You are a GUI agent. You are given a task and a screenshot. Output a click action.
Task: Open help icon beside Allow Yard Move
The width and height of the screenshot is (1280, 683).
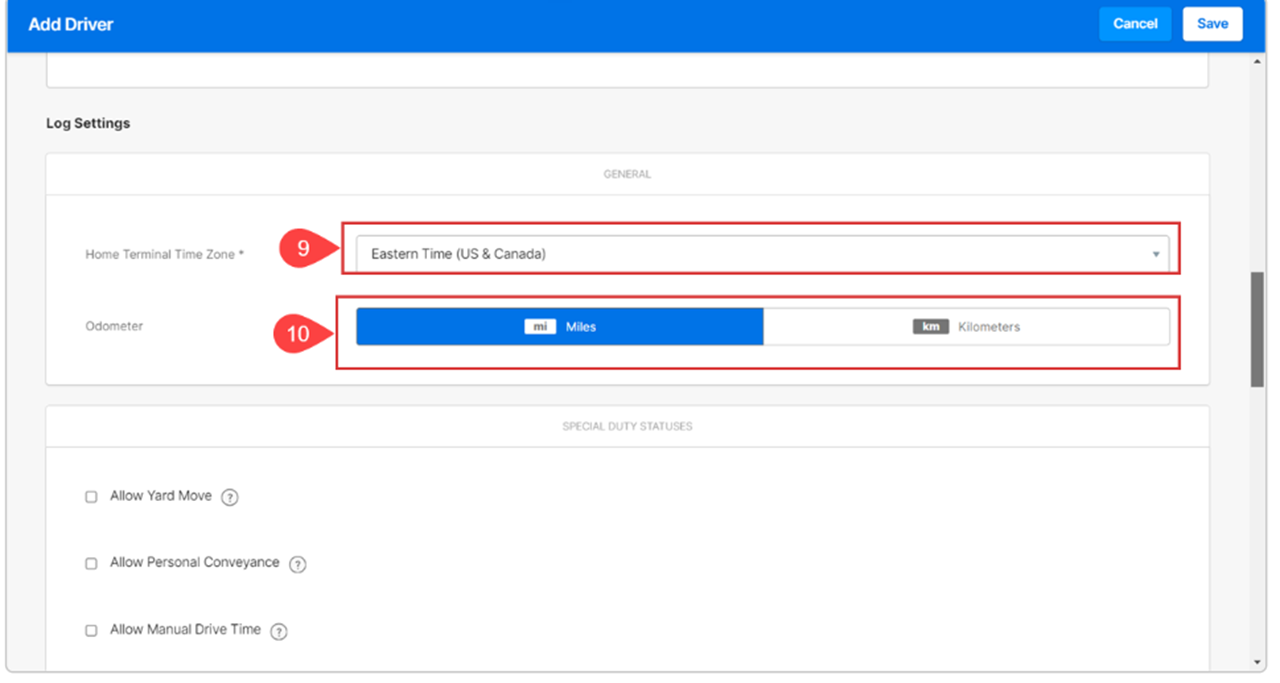pyautogui.click(x=229, y=497)
